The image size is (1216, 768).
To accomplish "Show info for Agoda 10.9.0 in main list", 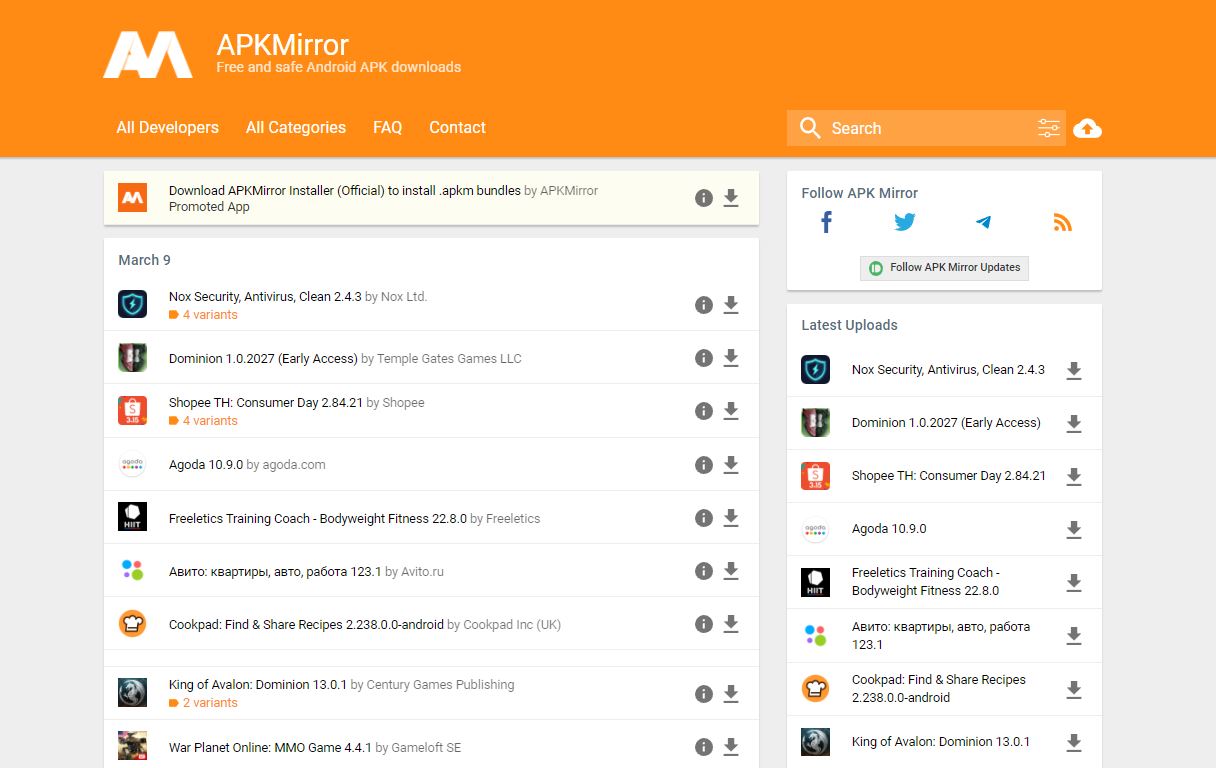I will pyautogui.click(x=704, y=465).
